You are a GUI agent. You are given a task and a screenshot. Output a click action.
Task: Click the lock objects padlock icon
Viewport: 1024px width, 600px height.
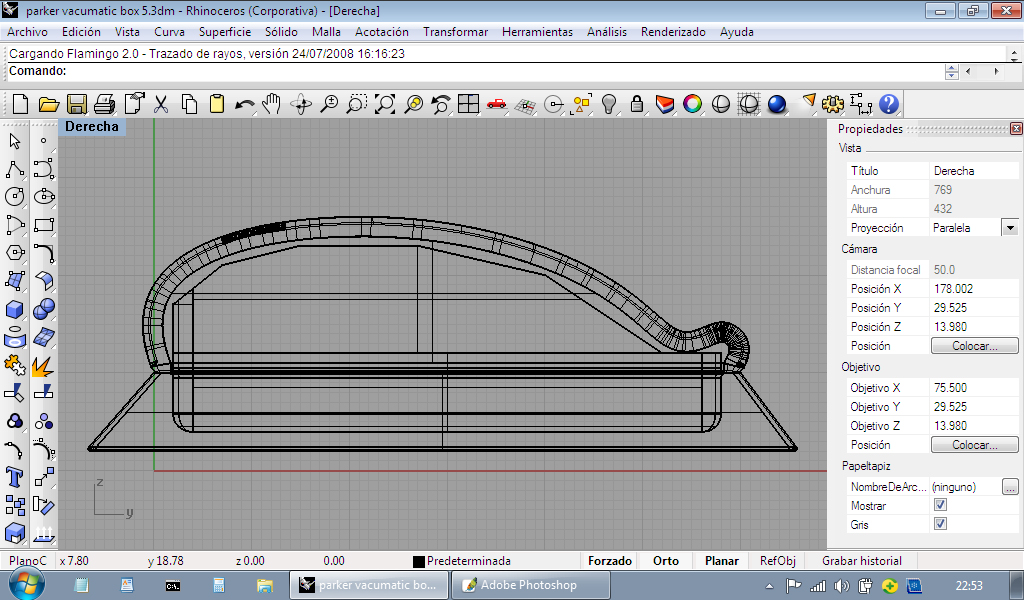(x=636, y=104)
